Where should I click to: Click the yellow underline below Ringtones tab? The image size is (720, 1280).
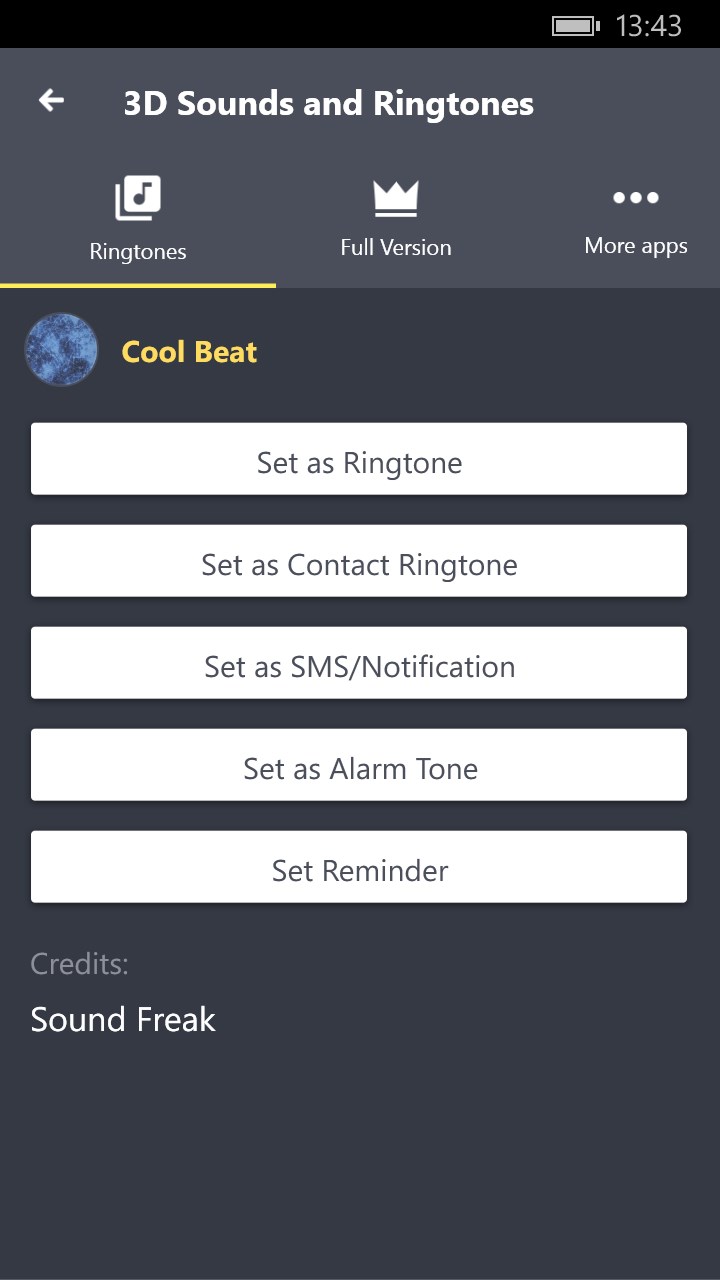138,285
